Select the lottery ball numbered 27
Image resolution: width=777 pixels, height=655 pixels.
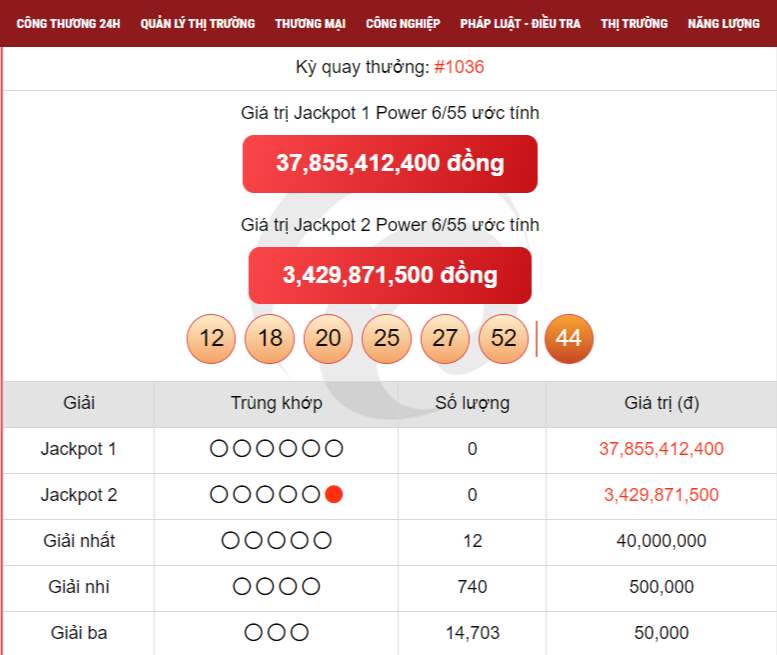coord(445,339)
